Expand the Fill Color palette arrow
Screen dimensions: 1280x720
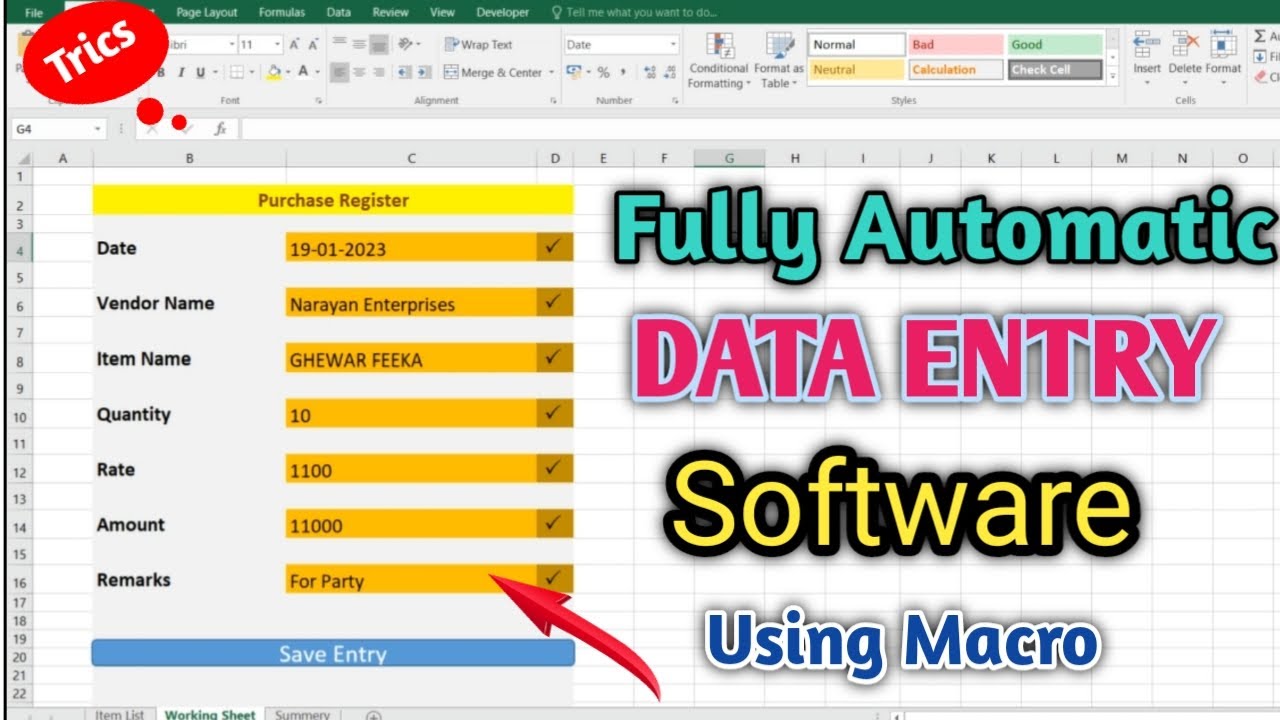[289, 72]
